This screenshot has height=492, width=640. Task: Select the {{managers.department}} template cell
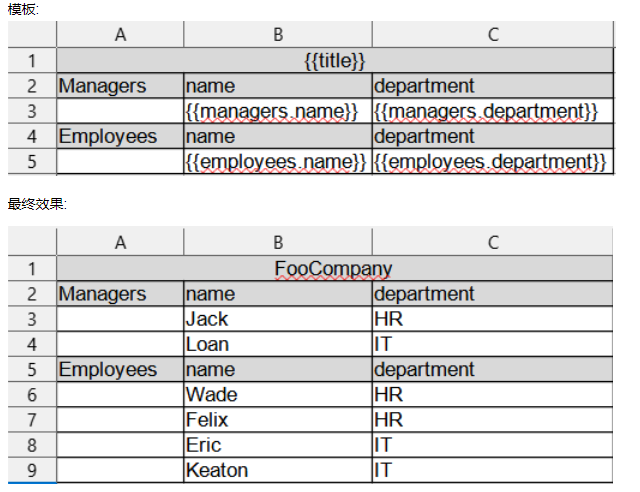pos(491,111)
